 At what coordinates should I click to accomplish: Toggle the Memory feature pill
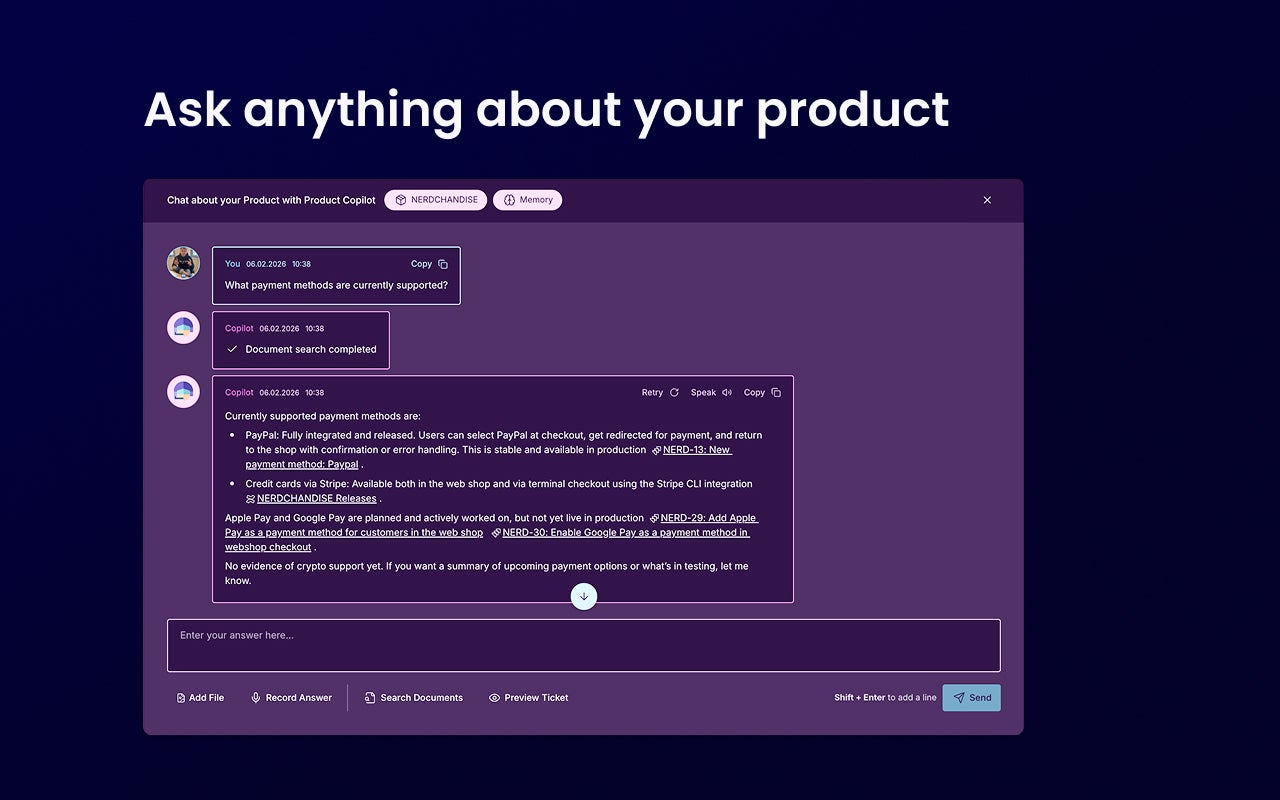[x=527, y=199]
